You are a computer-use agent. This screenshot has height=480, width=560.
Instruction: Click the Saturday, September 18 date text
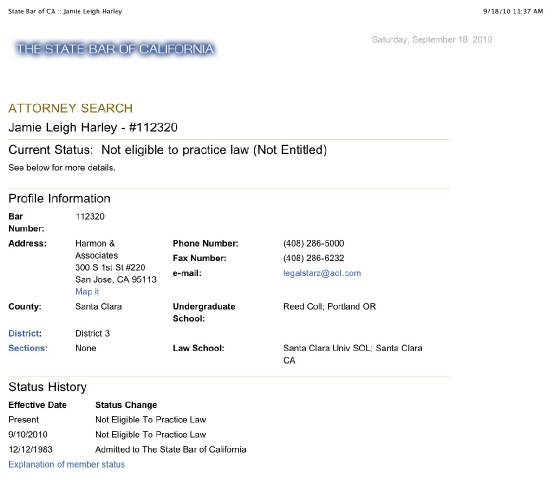coord(432,39)
